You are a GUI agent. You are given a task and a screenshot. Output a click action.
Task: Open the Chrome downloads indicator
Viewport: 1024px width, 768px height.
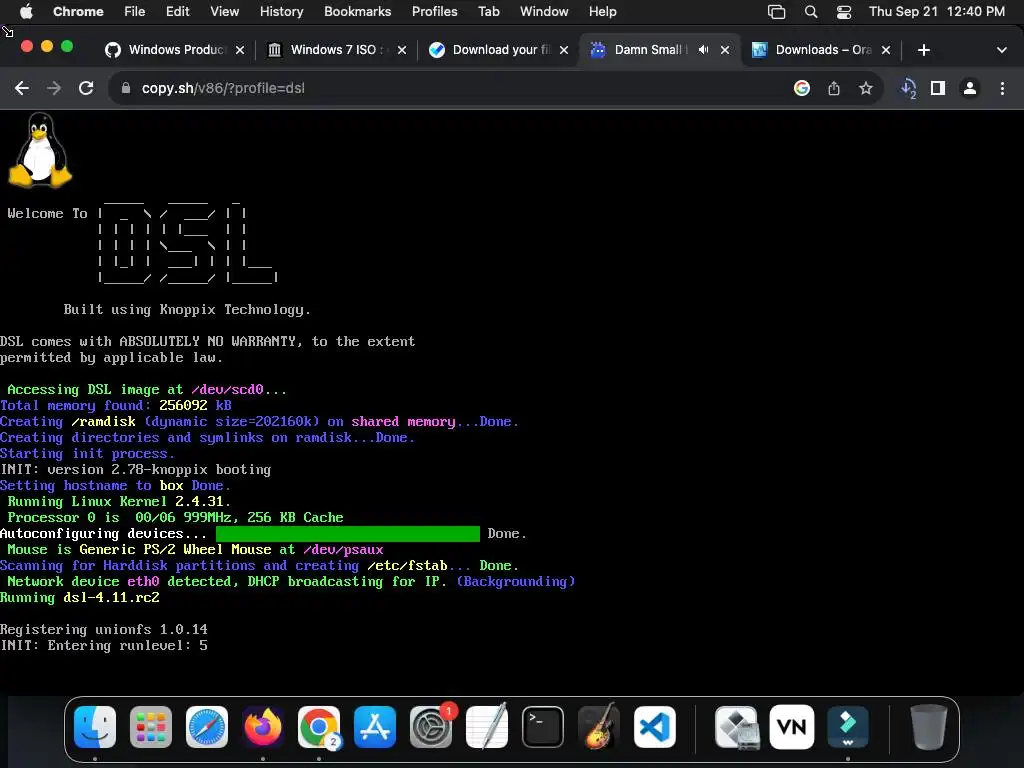point(908,88)
